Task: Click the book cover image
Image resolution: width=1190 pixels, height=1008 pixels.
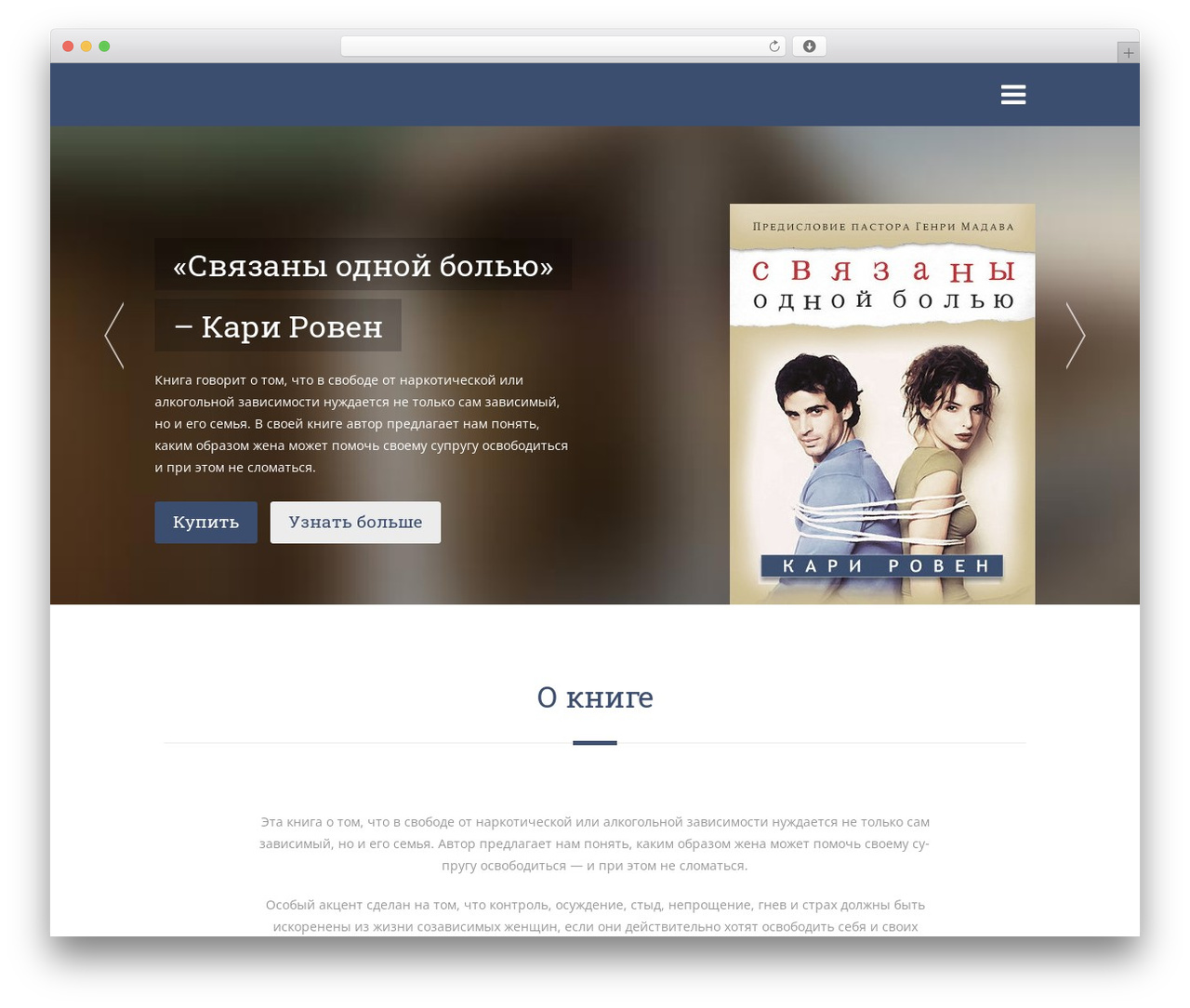Action: pos(882,405)
